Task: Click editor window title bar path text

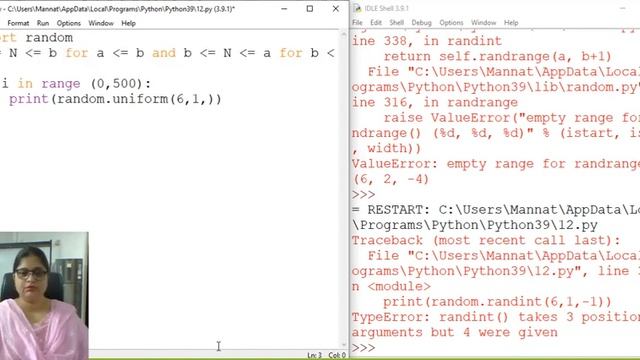Action: (x=121, y=9)
